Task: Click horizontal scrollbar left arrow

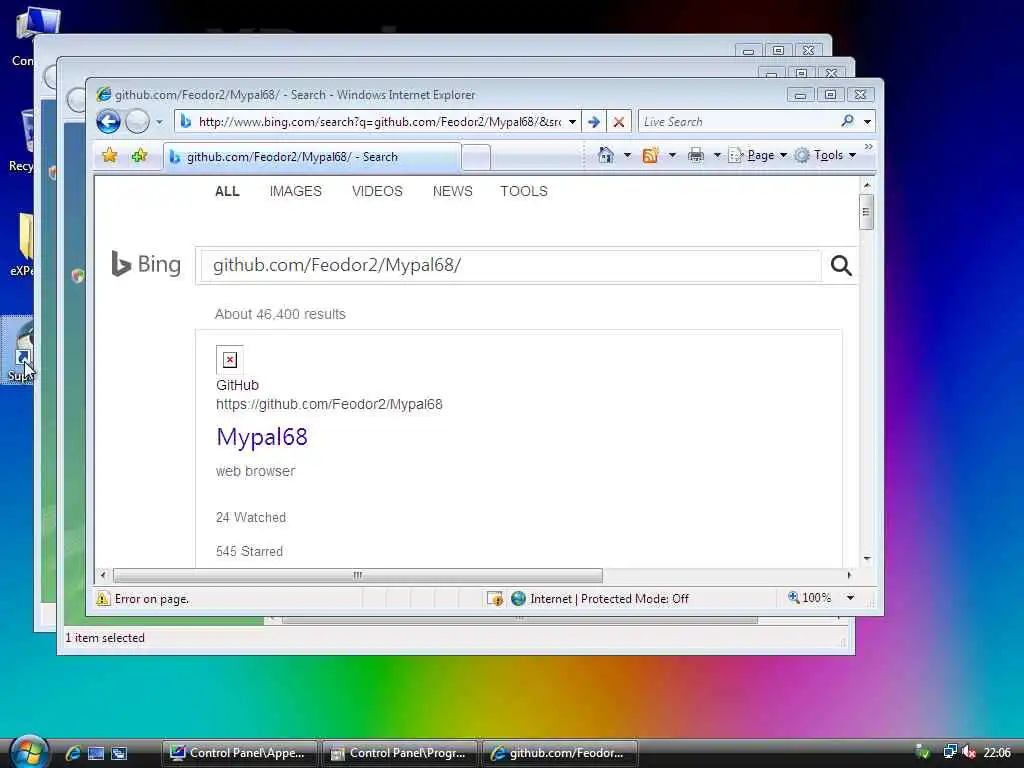Action: pyautogui.click(x=103, y=575)
